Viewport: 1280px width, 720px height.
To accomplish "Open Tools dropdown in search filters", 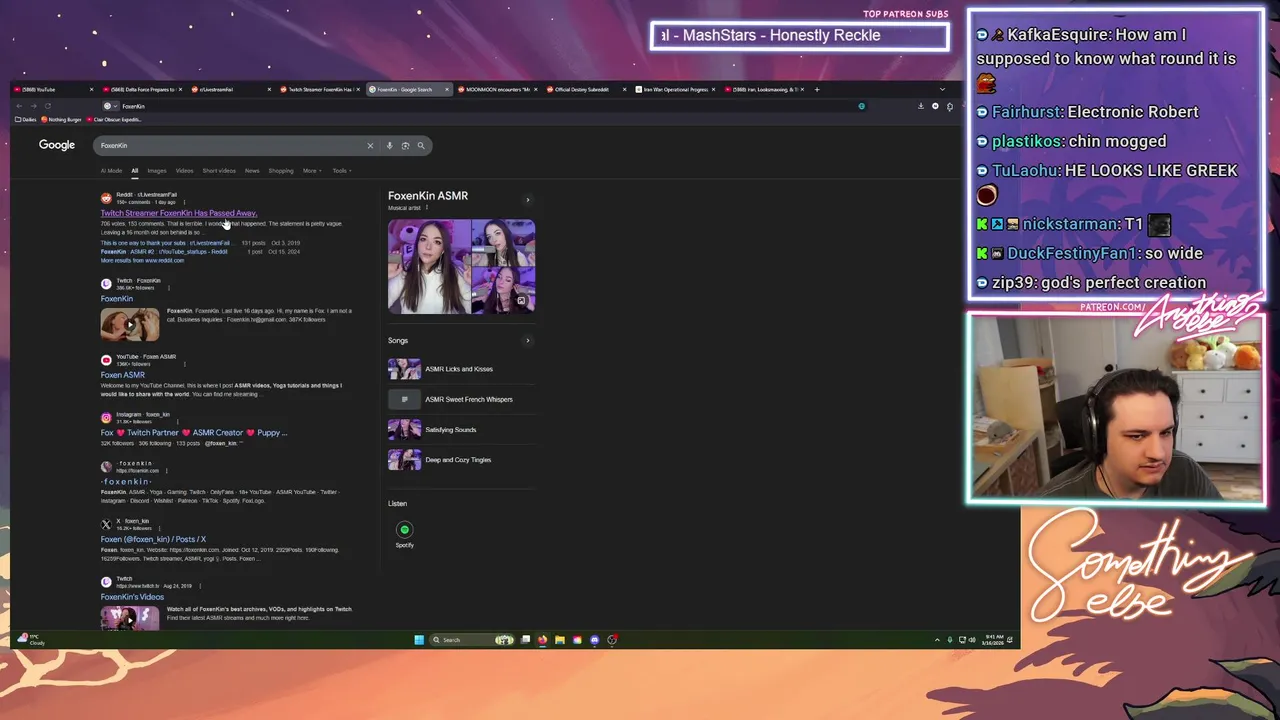I will [341, 171].
